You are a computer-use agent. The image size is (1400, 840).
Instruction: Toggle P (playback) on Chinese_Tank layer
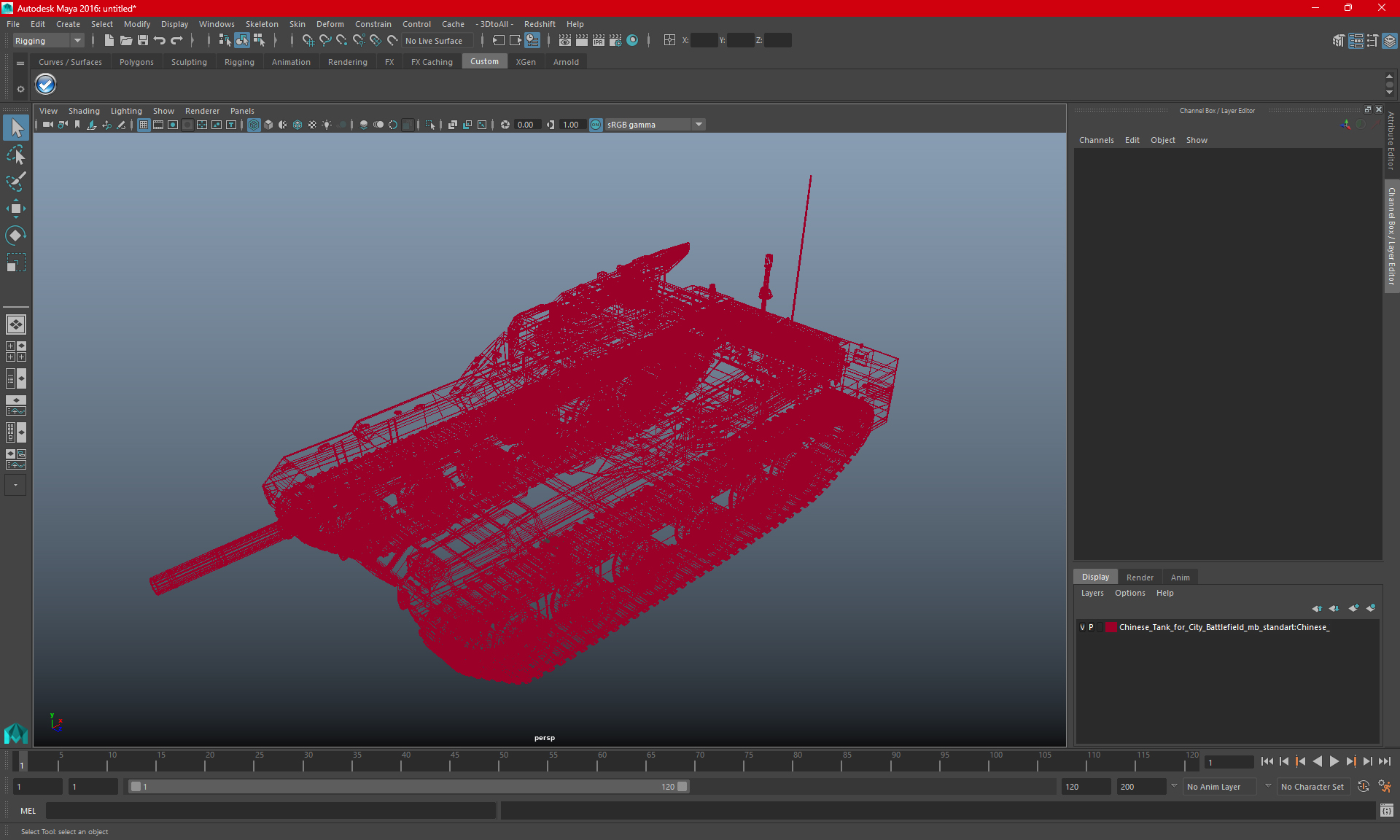point(1091,627)
